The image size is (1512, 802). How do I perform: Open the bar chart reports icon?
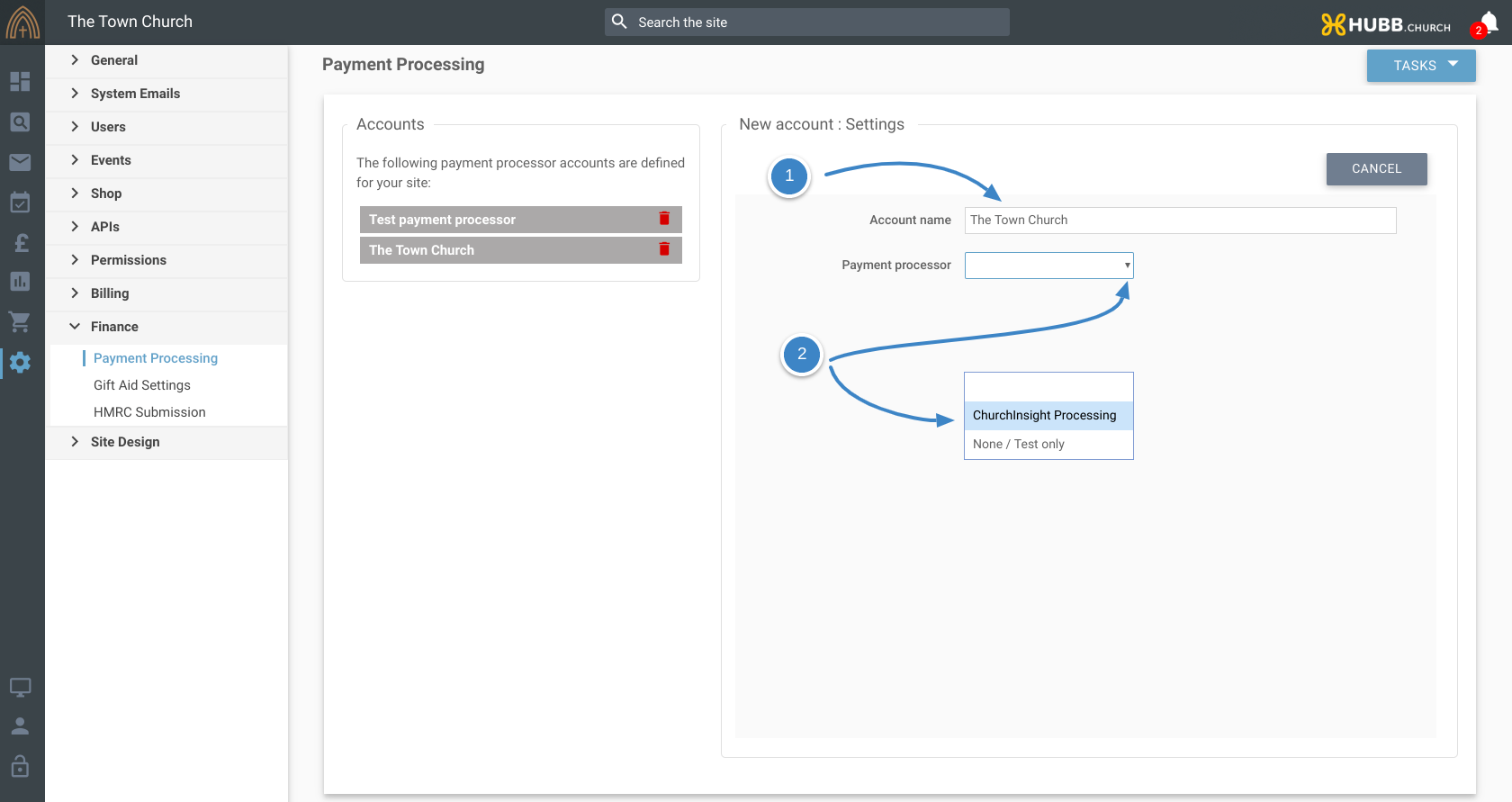tap(20, 282)
